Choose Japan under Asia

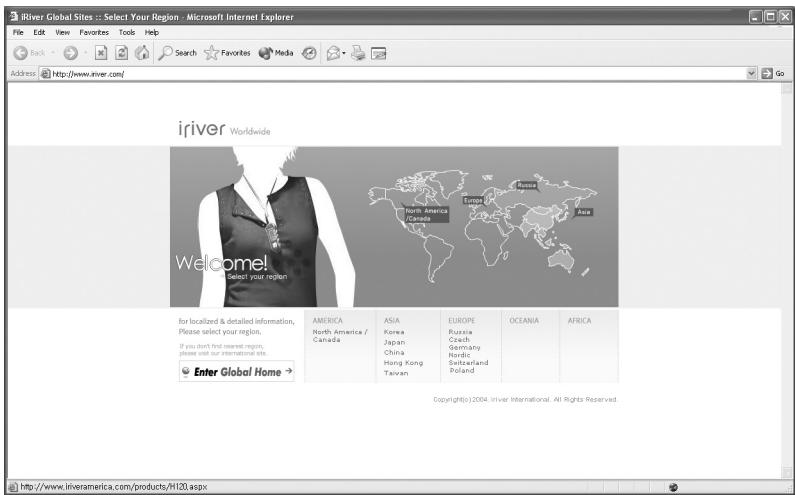[x=394, y=342]
